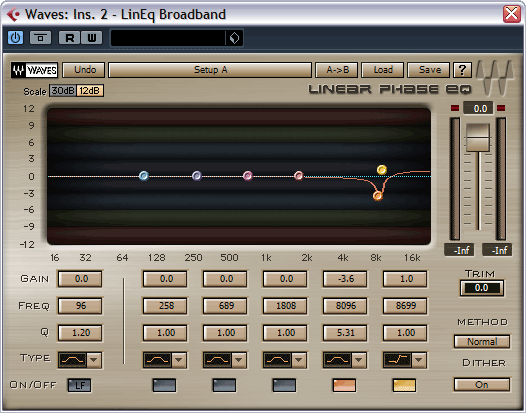Click the preset management diamond icon
The image size is (526, 413).
pos(234,38)
